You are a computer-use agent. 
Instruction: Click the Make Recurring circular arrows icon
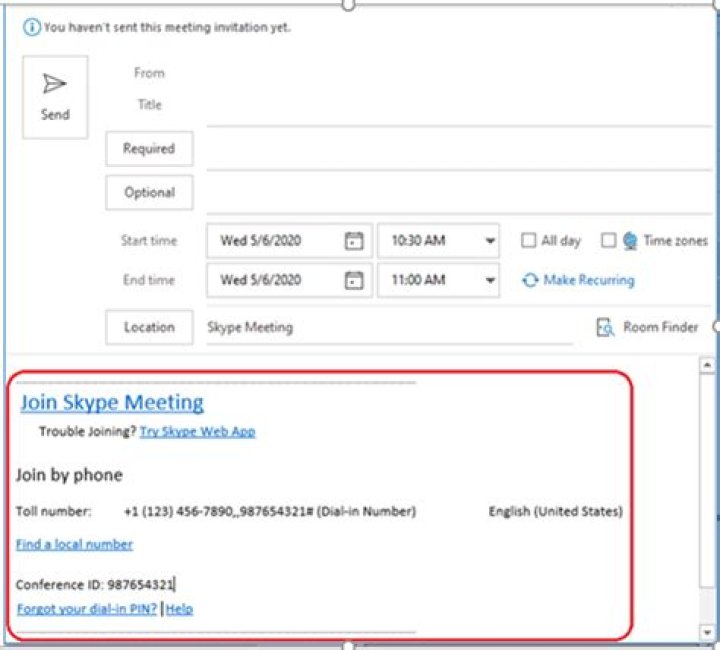(530, 280)
